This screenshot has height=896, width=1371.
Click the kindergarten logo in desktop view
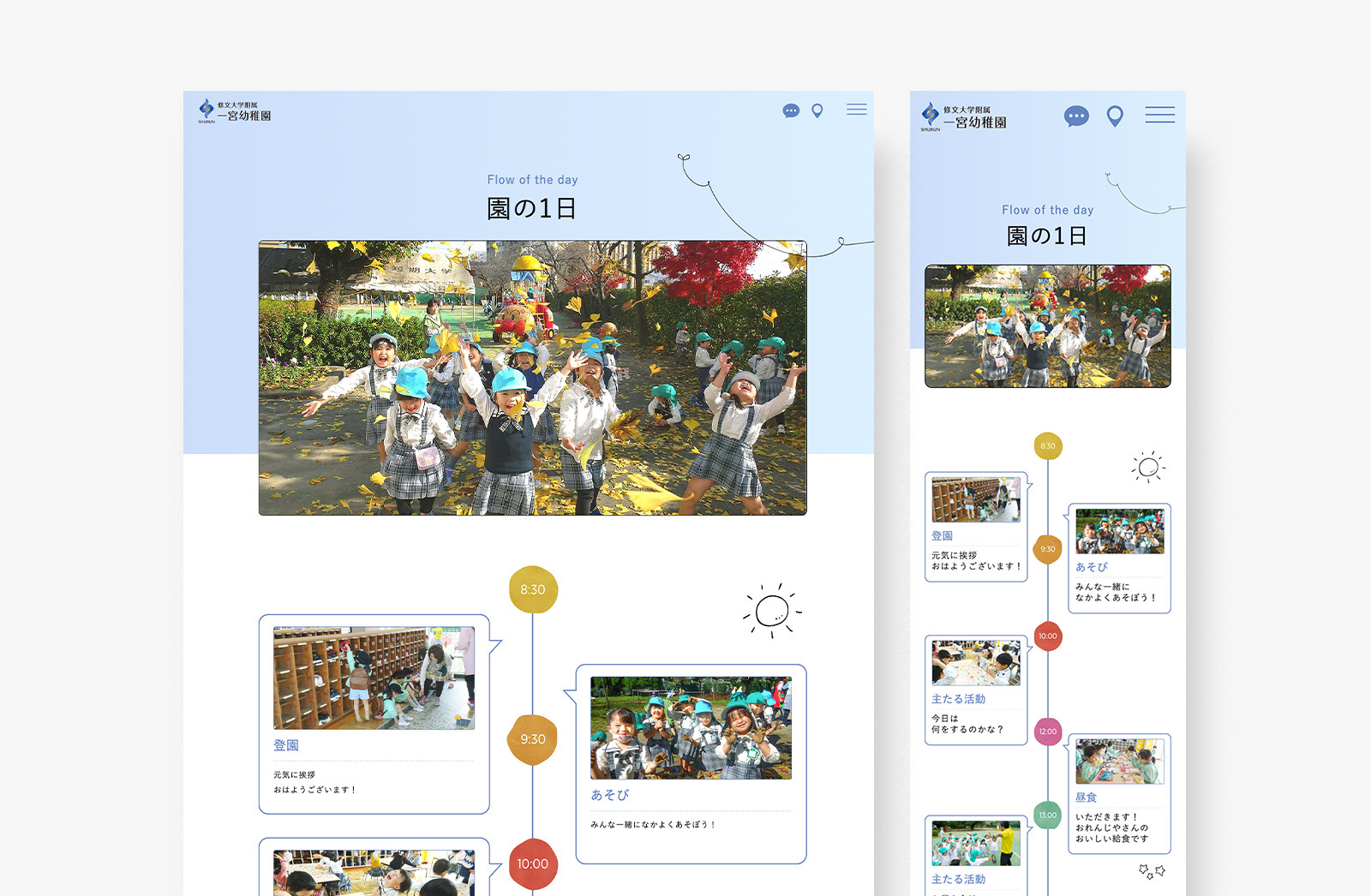coord(235,111)
